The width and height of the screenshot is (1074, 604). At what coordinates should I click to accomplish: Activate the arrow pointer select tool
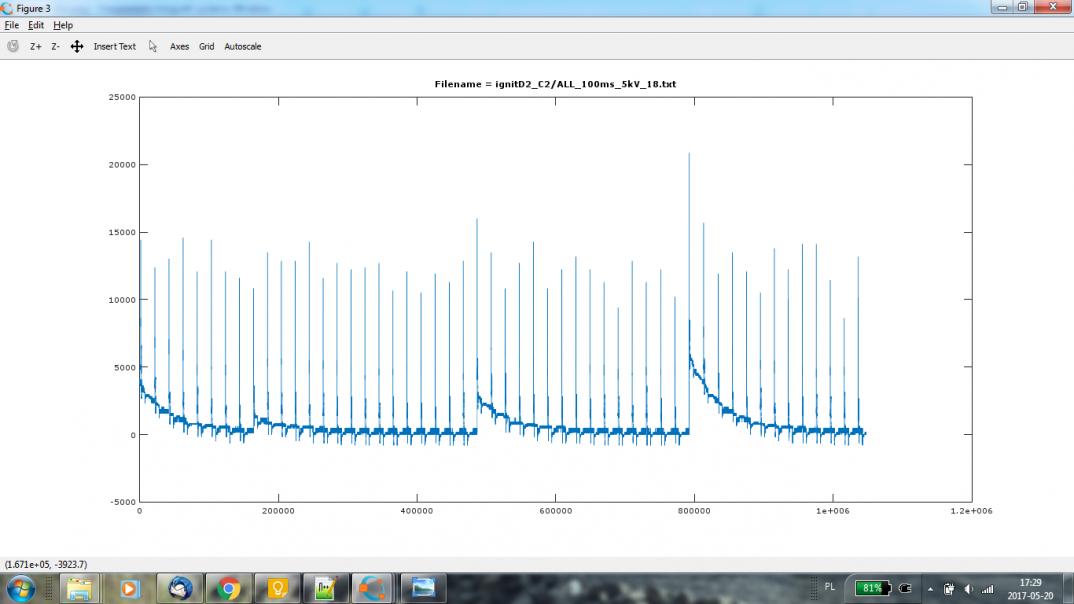click(x=153, y=46)
